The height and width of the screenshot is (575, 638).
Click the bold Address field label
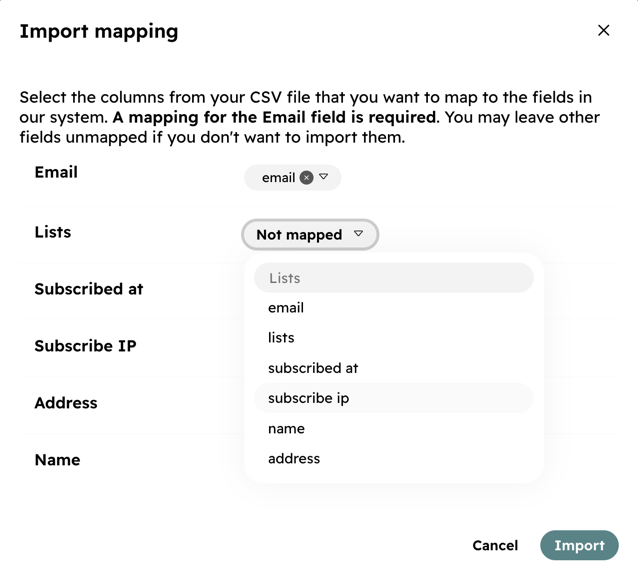point(66,403)
